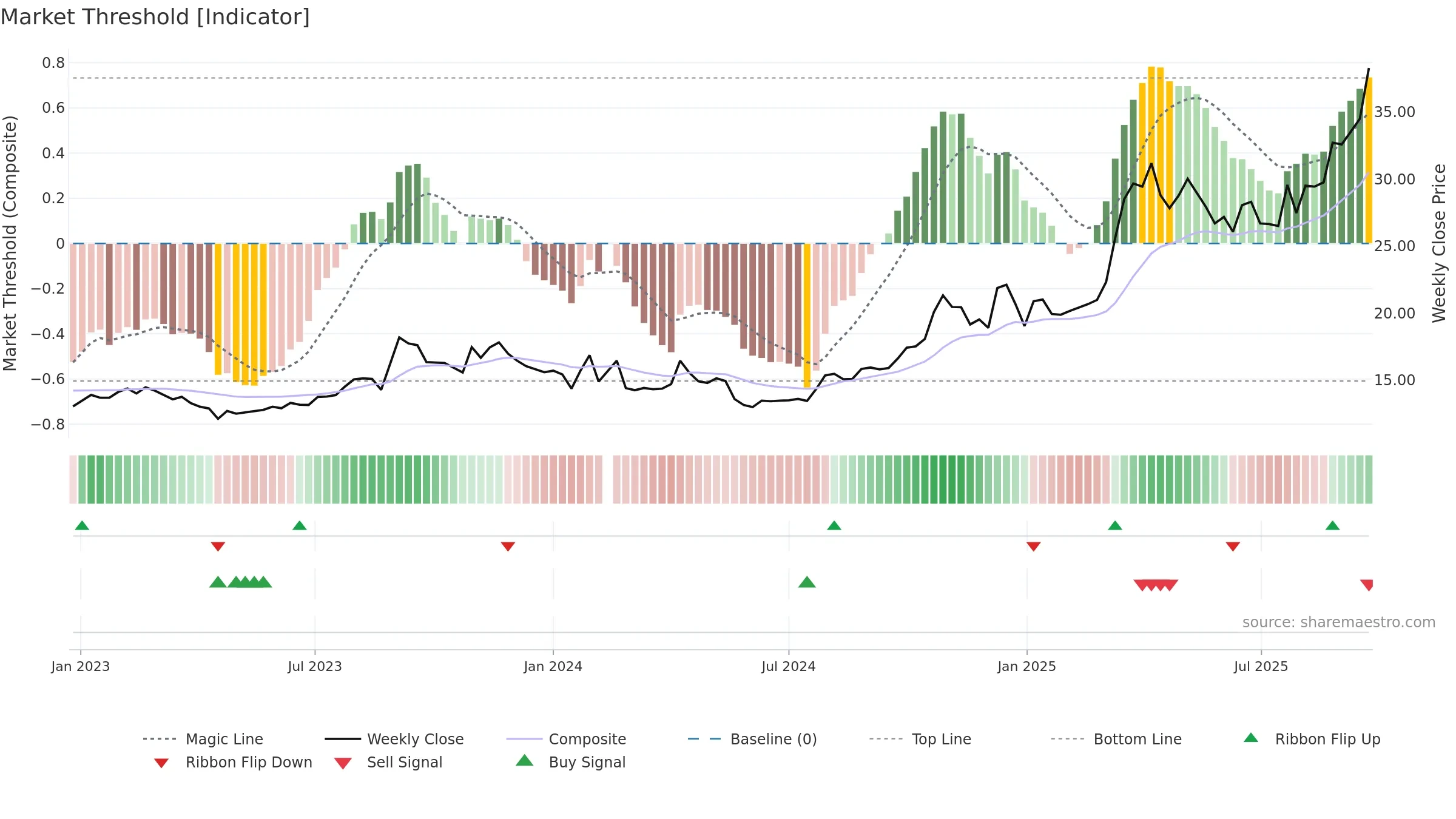Click the Buy Signal triangle in July 2024

tap(807, 582)
